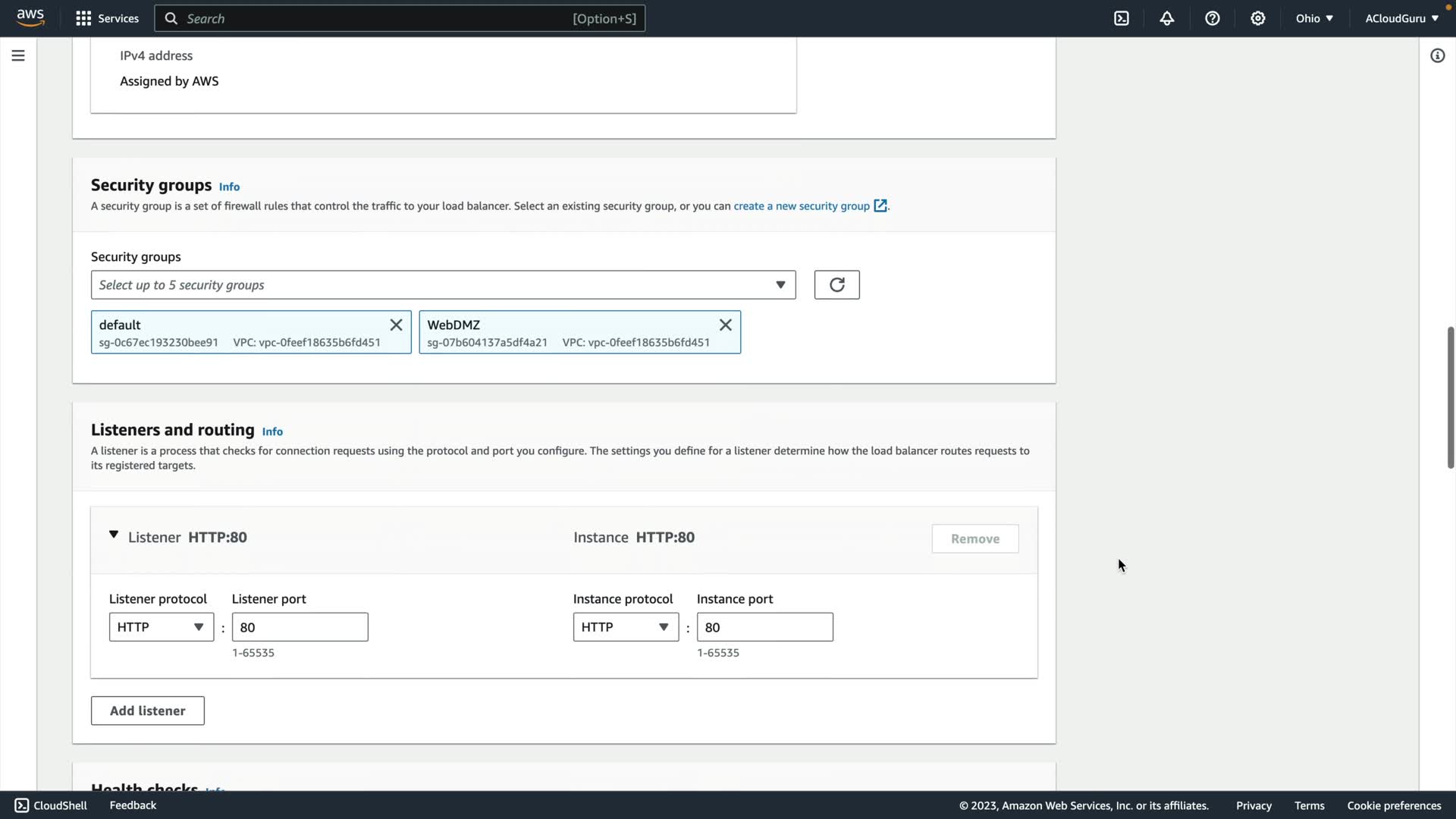Remove the WebDMZ security group
The image size is (1456, 819).
(x=725, y=325)
